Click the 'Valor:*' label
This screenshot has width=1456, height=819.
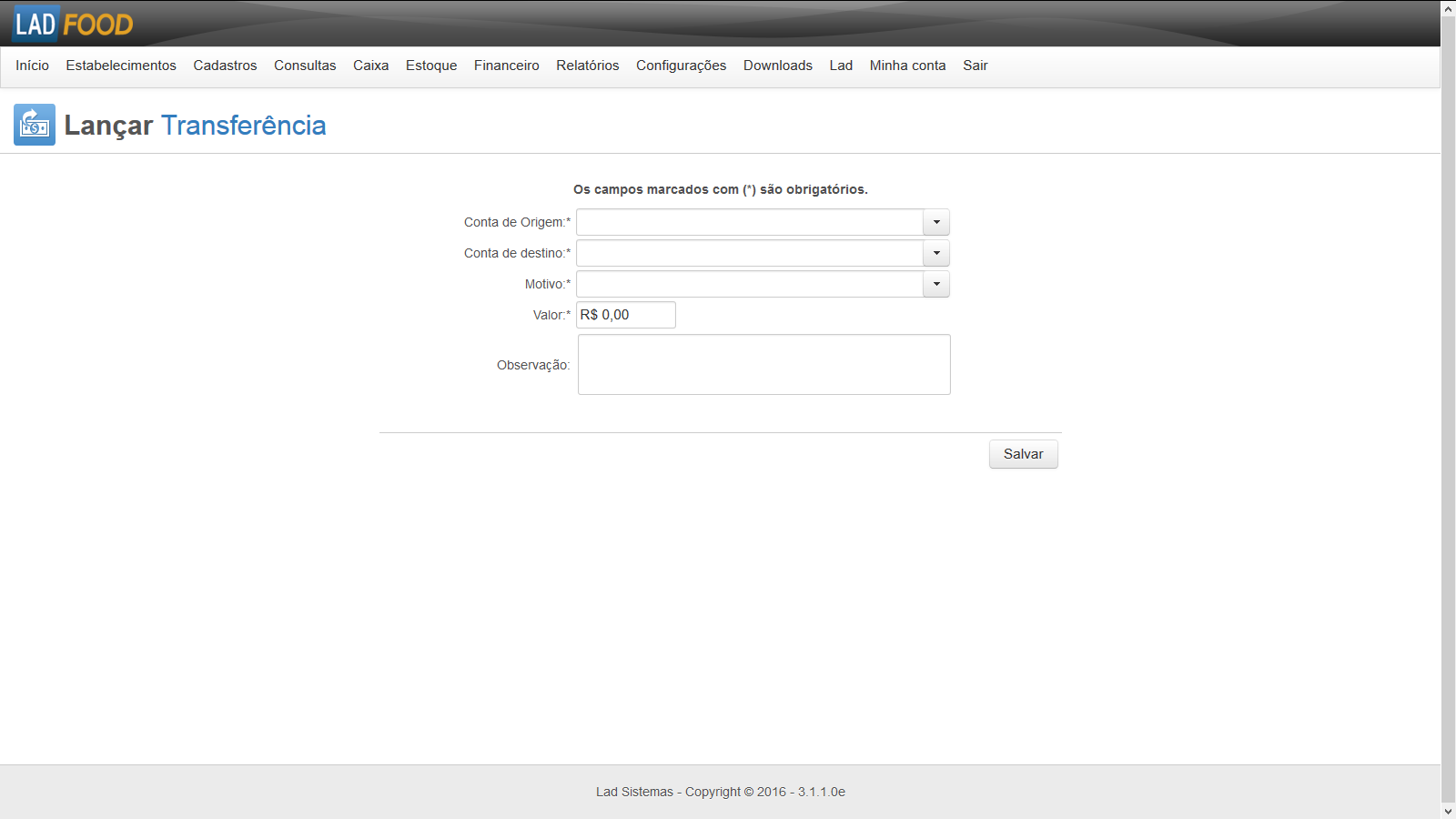click(x=552, y=315)
